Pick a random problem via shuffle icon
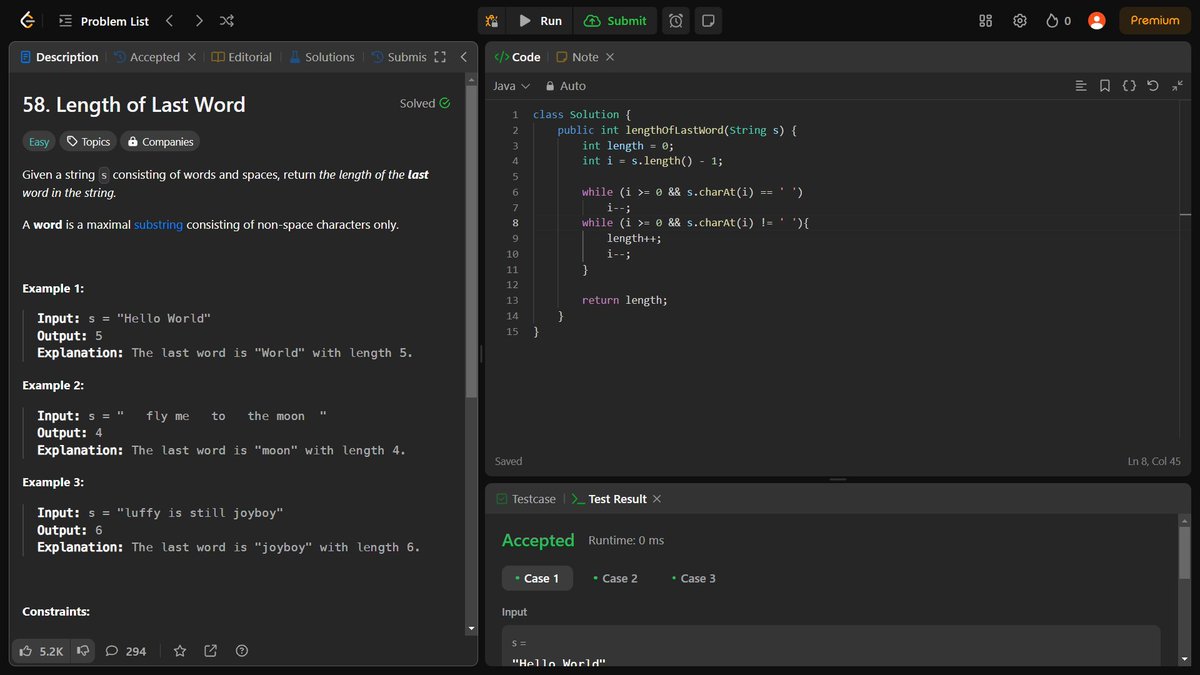The height and width of the screenshot is (675, 1200). coord(227,20)
